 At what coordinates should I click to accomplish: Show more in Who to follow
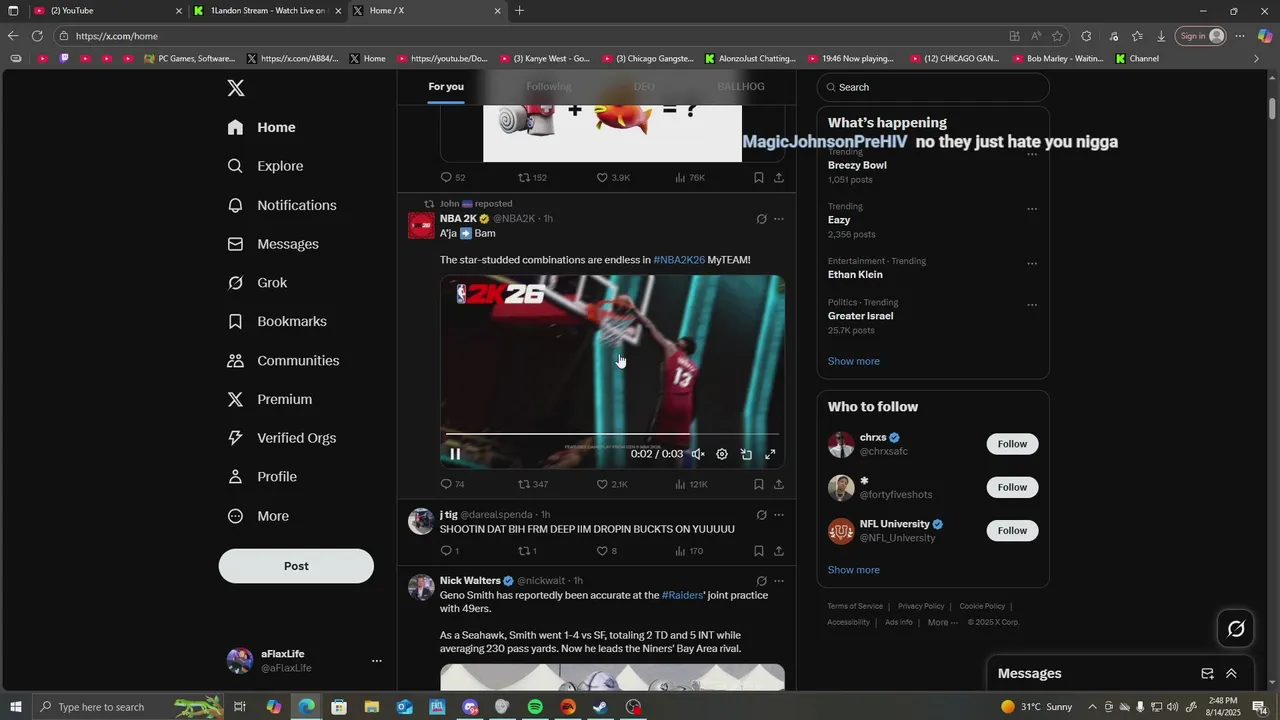pyautogui.click(x=854, y=570)
